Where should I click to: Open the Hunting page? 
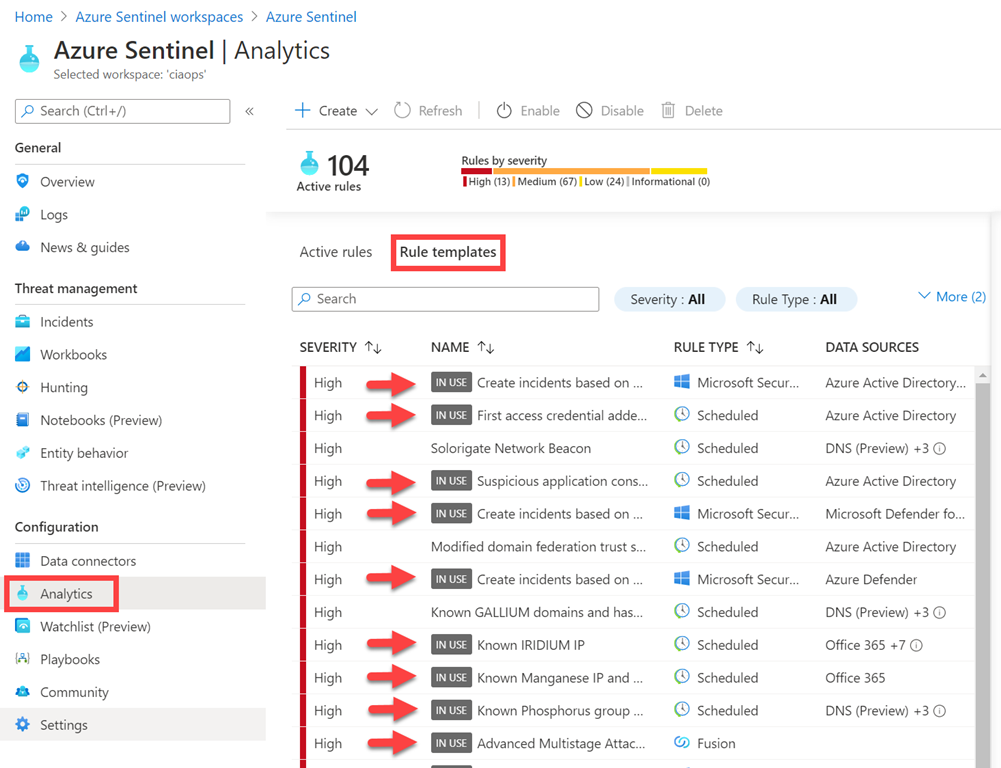coord(63,388)
